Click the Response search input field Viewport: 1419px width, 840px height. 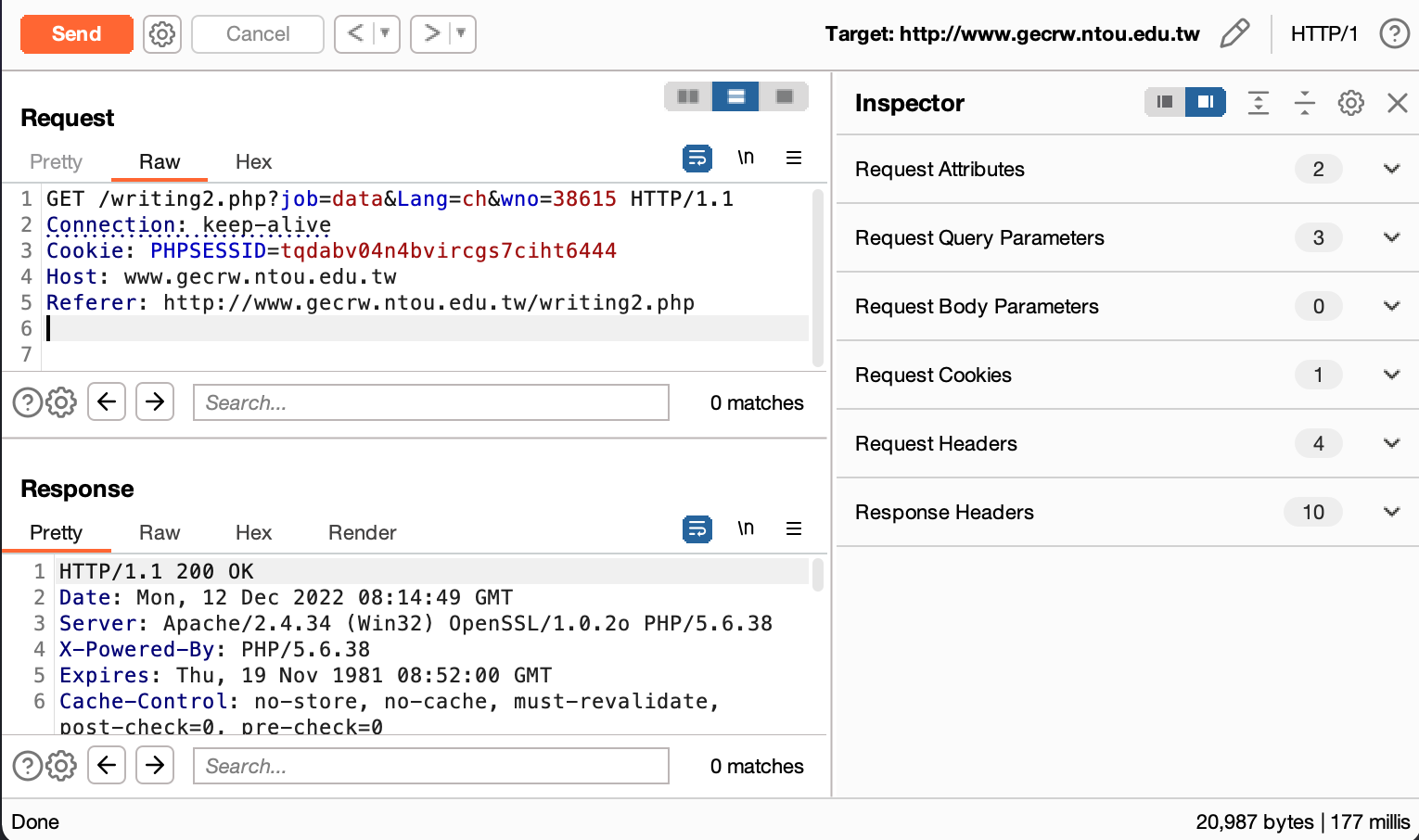431,766
